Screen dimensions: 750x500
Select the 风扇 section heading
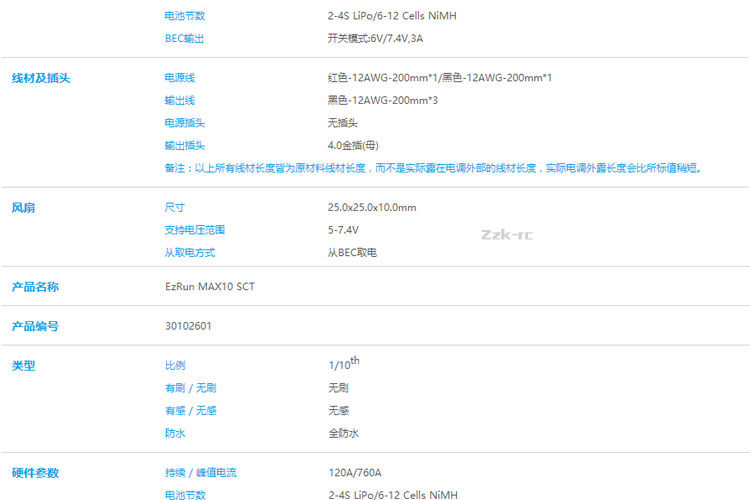click(23, 208)
